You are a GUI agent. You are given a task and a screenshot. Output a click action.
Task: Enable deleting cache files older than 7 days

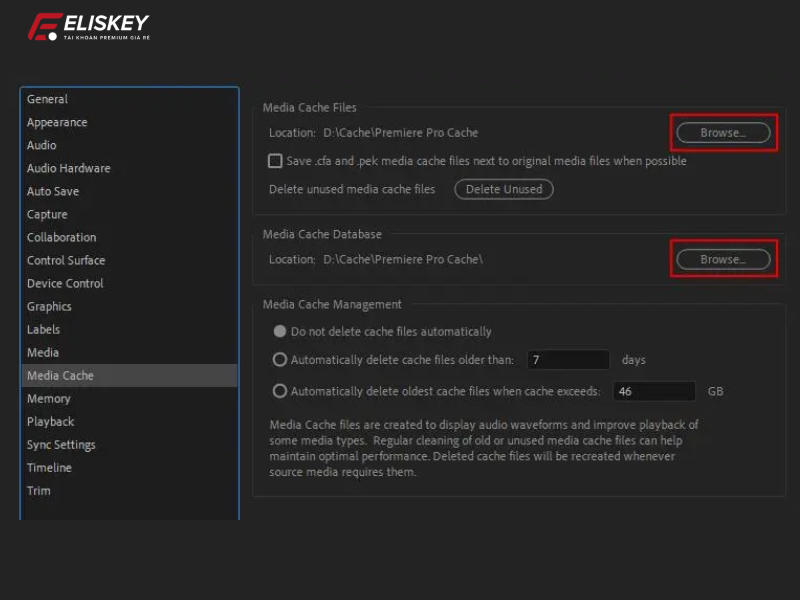281,360
